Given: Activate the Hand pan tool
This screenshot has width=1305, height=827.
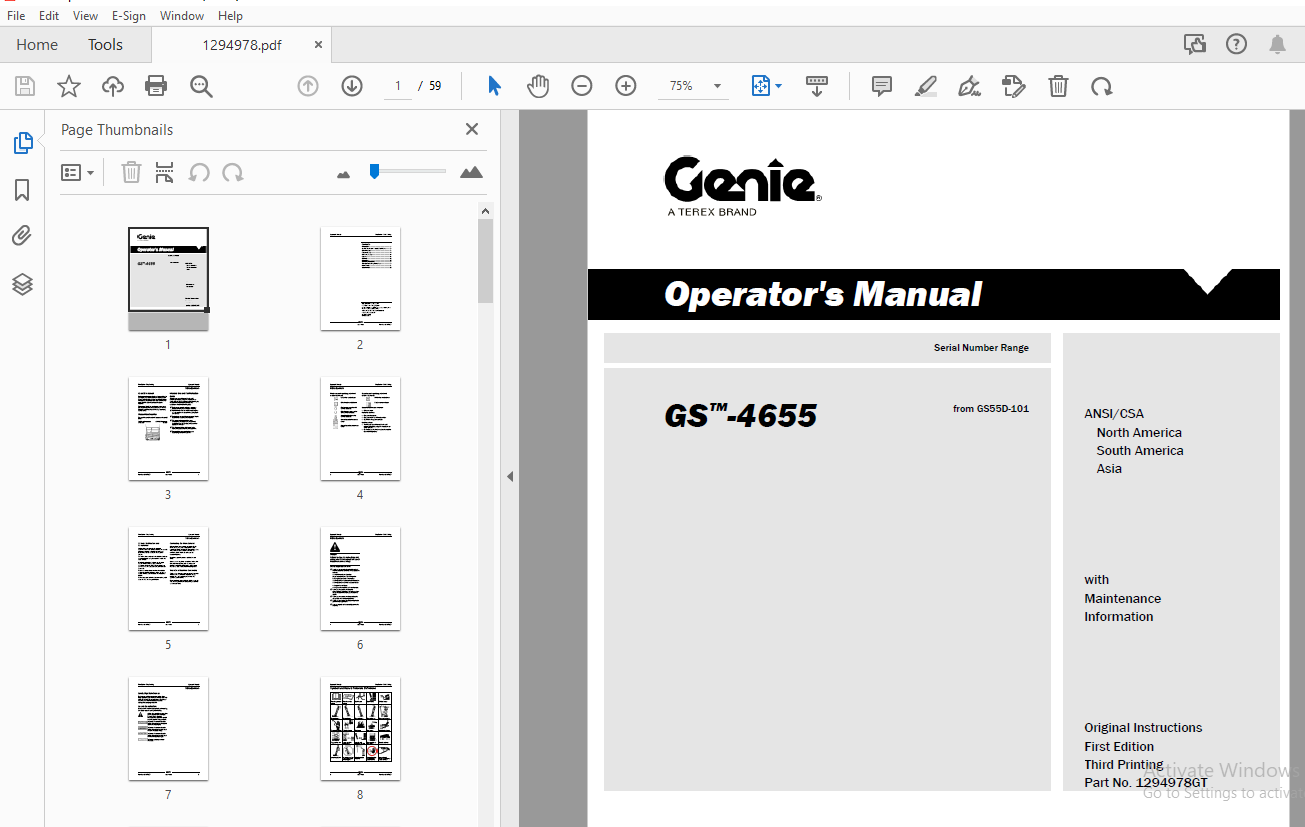Looking at the screenshot, I should 538,86.
